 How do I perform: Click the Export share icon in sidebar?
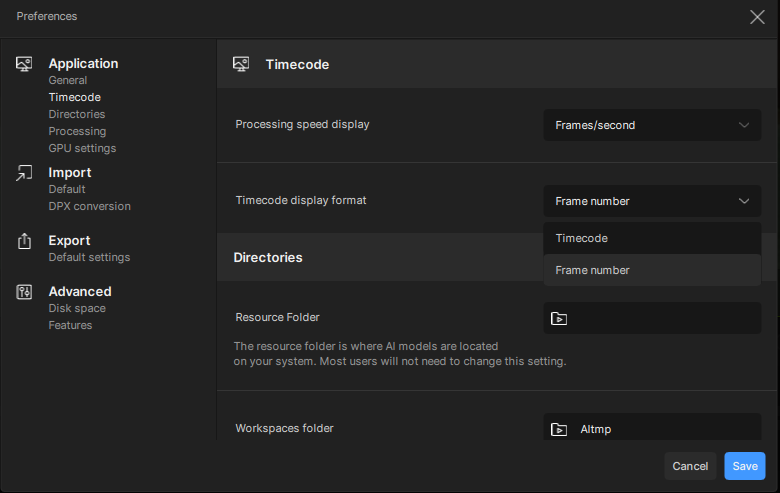25,241
